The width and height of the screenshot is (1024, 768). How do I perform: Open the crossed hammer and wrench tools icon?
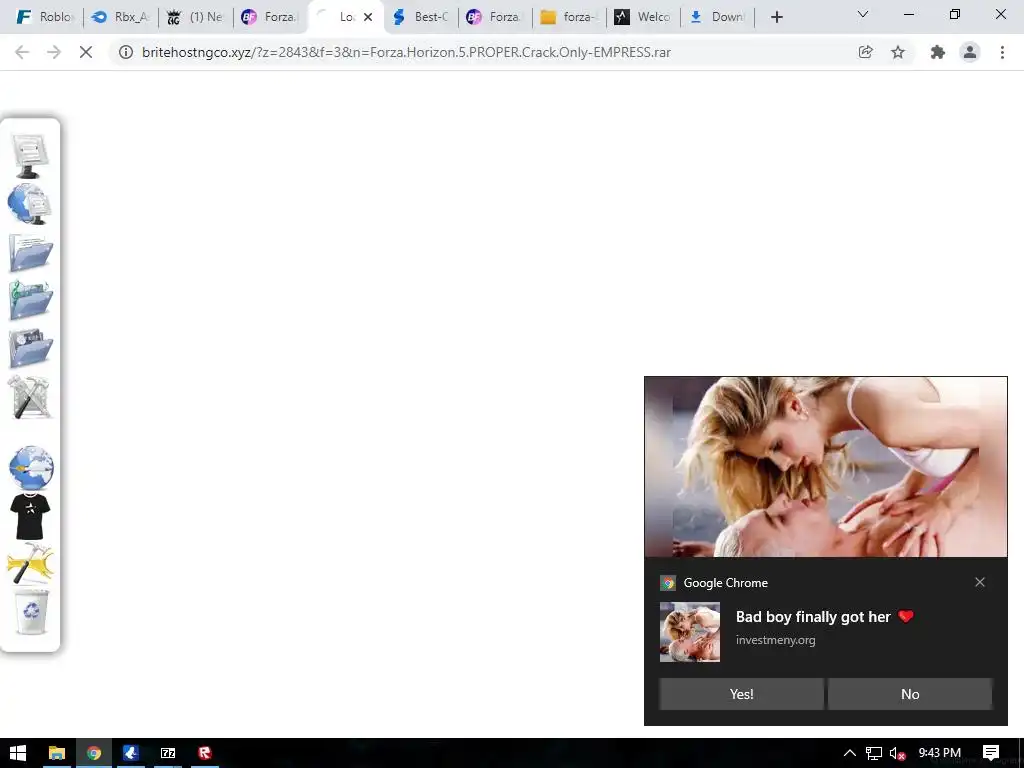[30, 396]
